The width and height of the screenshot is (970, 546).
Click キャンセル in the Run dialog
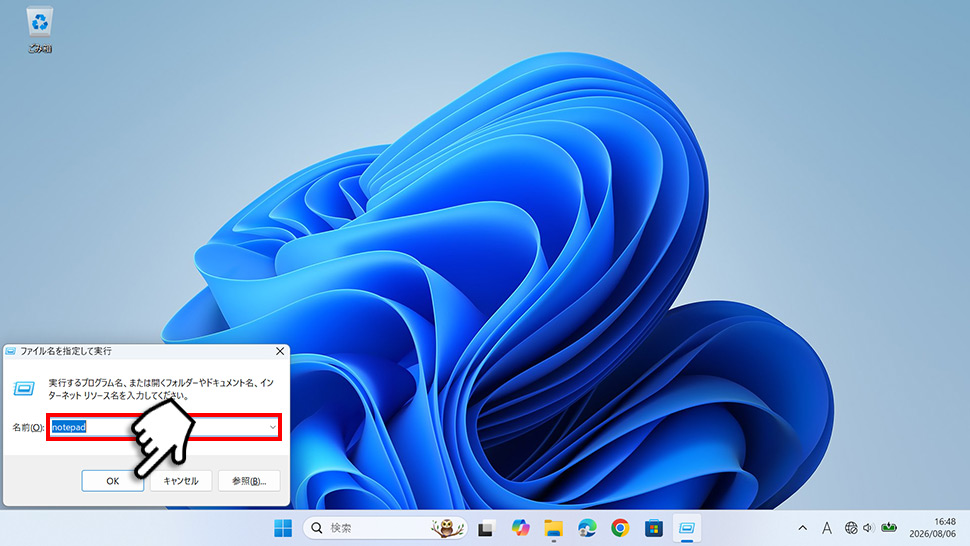pos(181,481)
